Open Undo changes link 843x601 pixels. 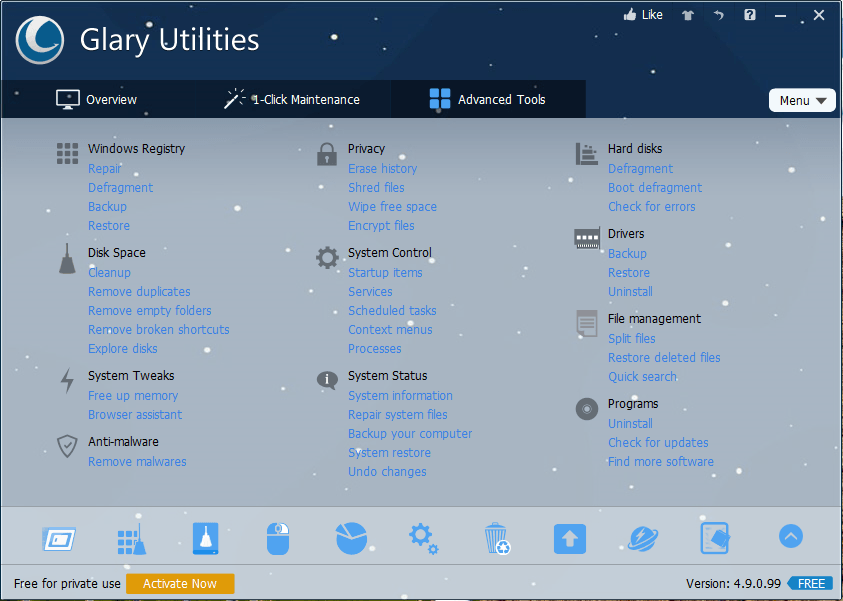(387, 471)
